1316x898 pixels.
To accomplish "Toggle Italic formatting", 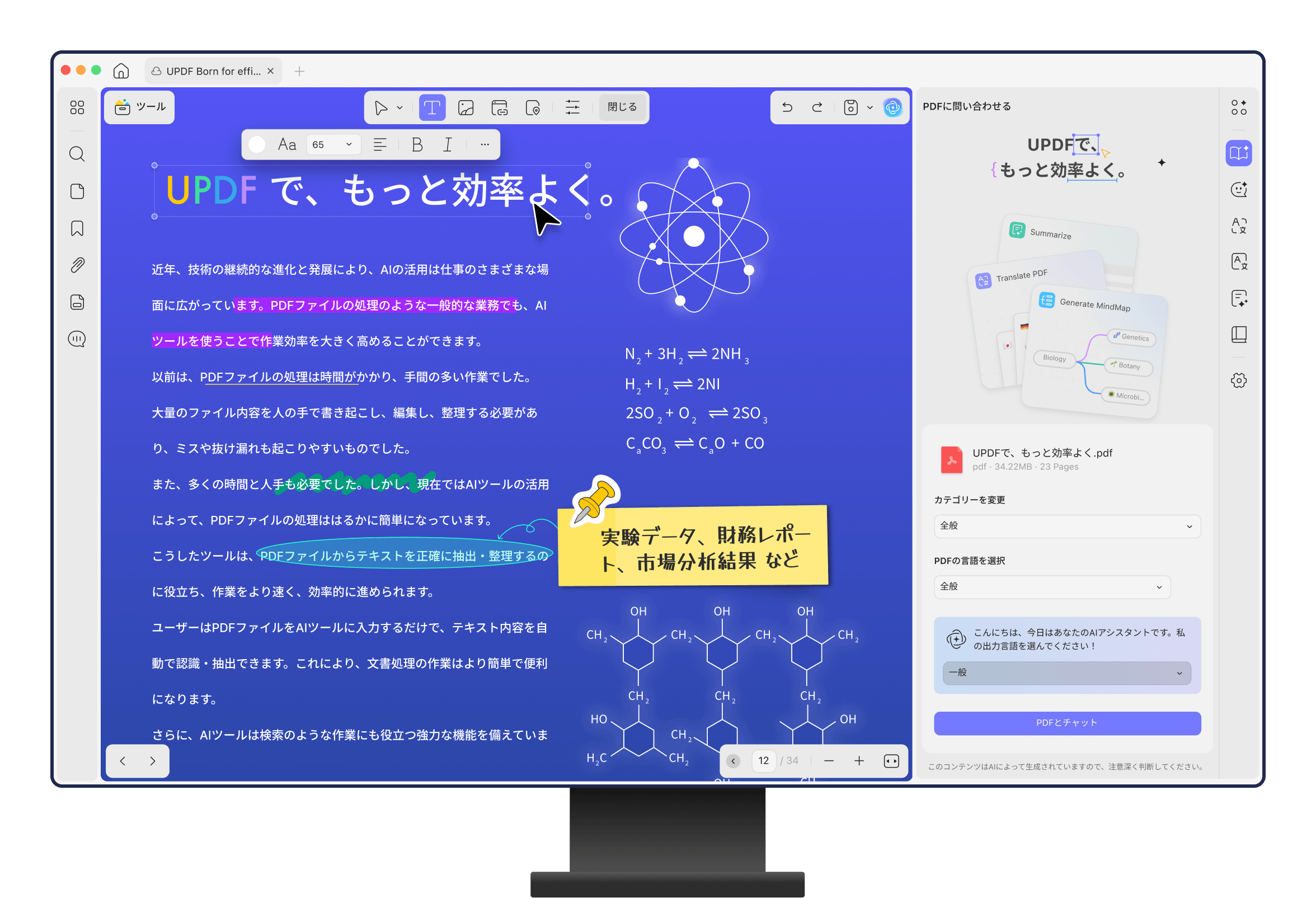I will [448, 145].
